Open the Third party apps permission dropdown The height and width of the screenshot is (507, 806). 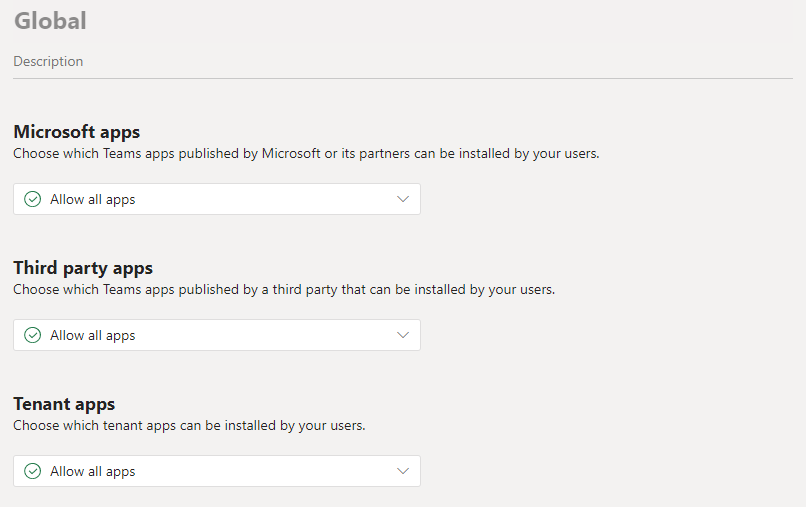(216, 335)
